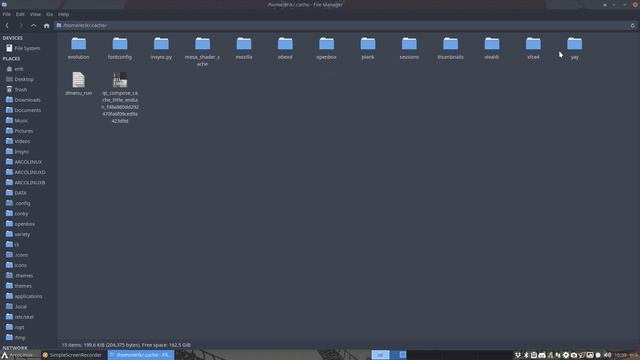Image resolution: width=640 pixels, height=360 pixels.
Task: Open the fontconfig folder
Action: [120, 48]
